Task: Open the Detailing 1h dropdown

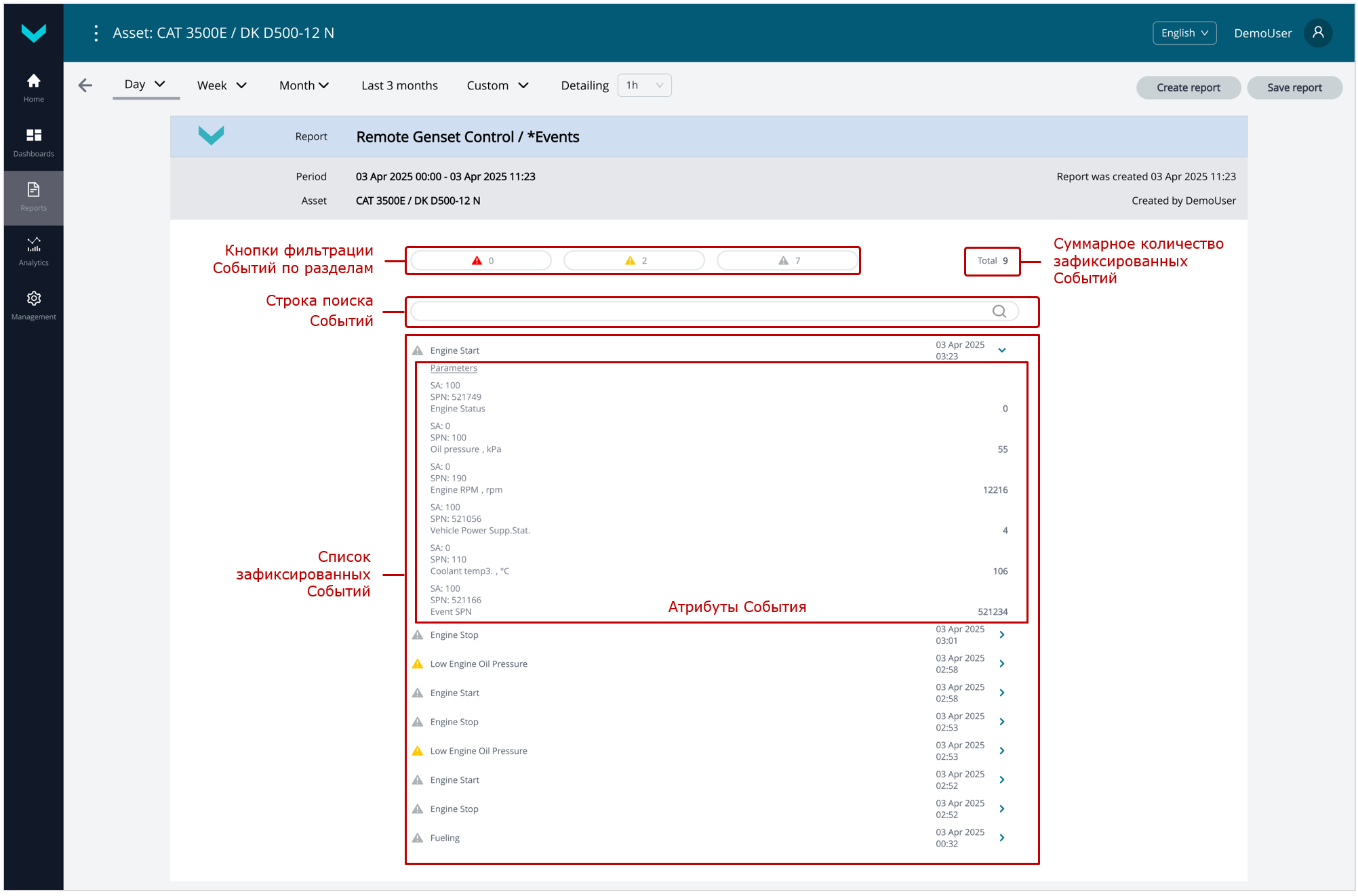Action: (644, 85)
